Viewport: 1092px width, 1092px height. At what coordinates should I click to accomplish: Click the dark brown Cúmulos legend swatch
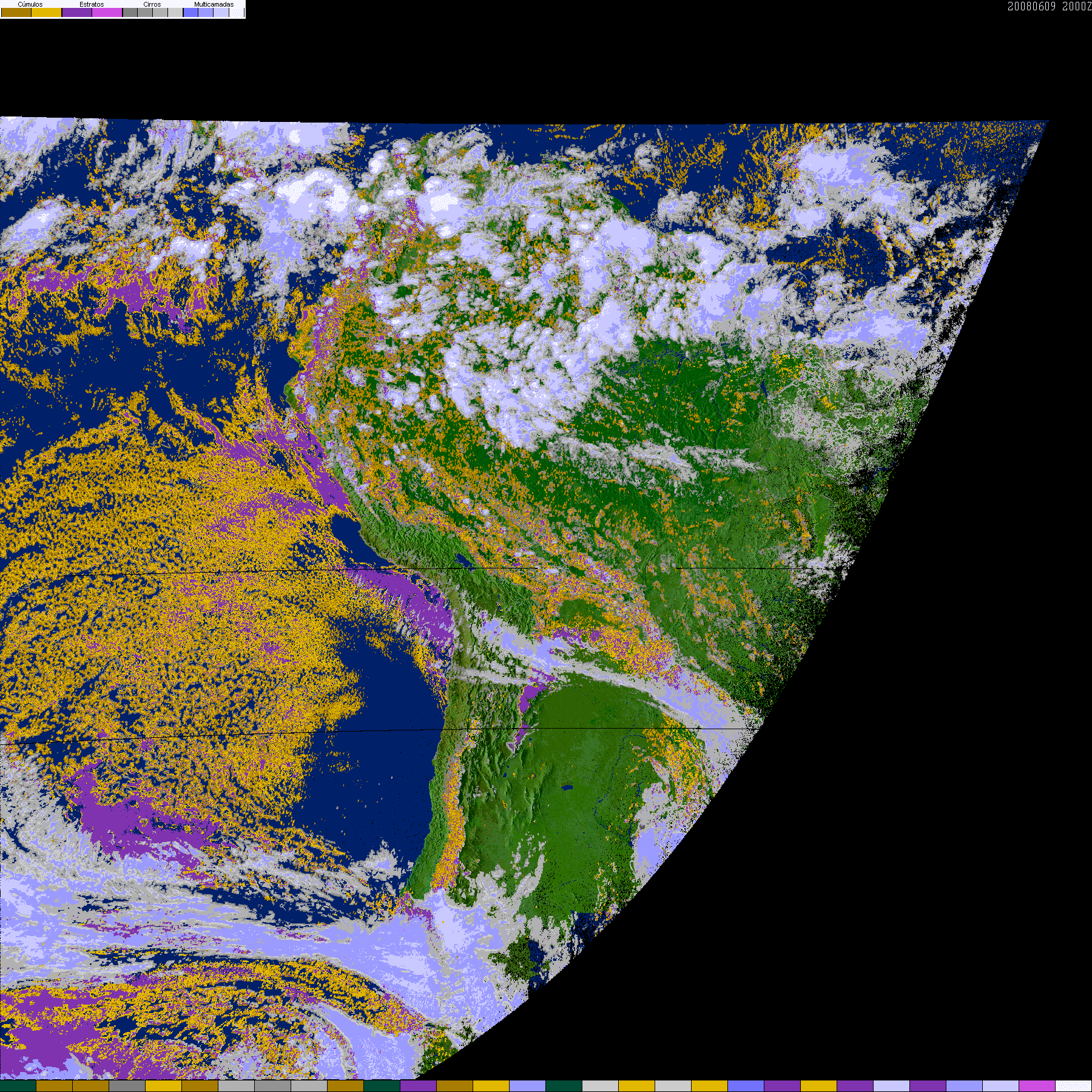pyautogui.click(x=16, y=12)
